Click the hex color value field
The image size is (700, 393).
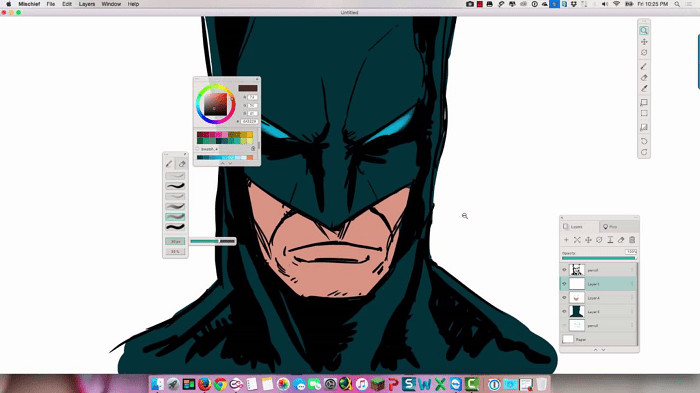[249, 121]
